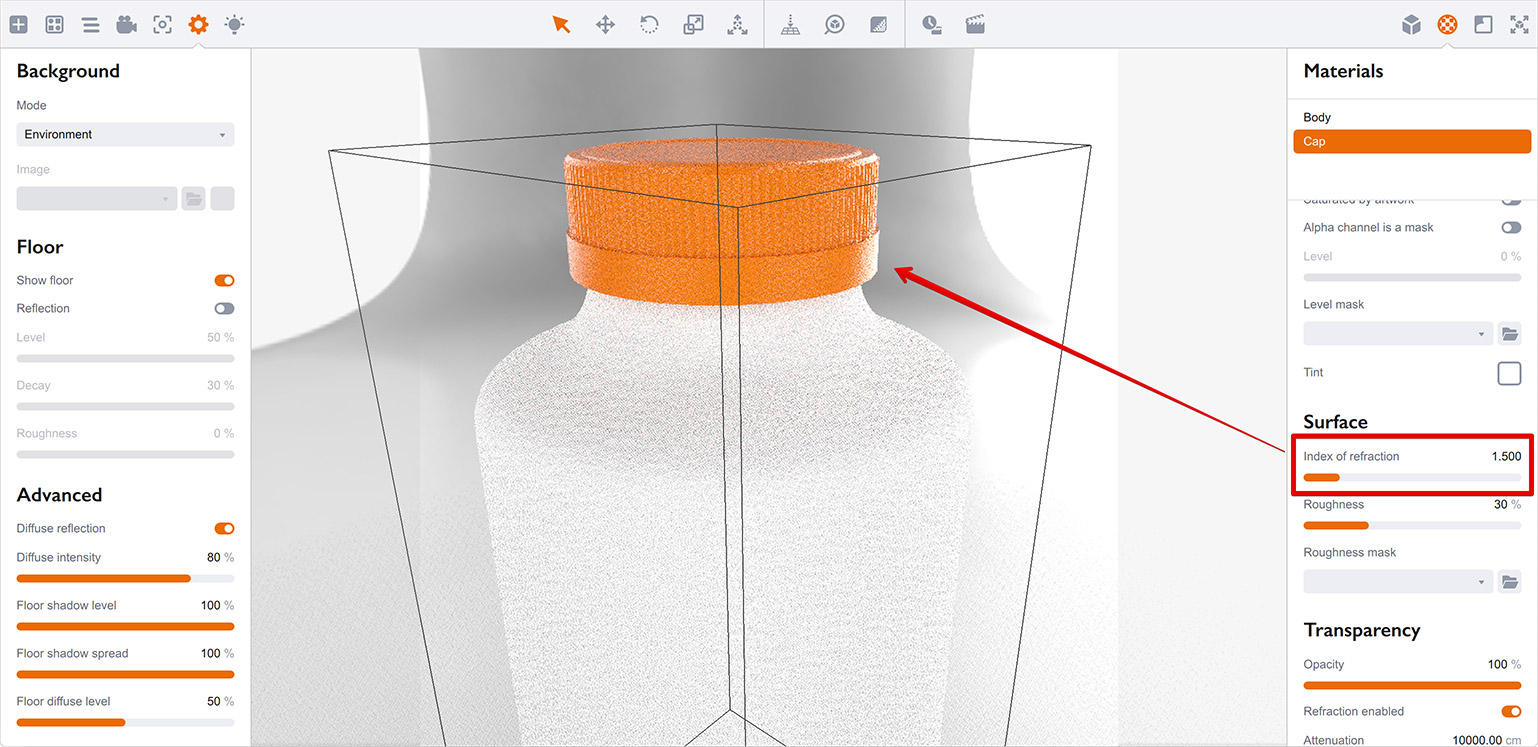Viewport: 1538px width, 747px height.
Task: Open the Background Mode Environment dropdown
Action: click(x=125, y=134)
